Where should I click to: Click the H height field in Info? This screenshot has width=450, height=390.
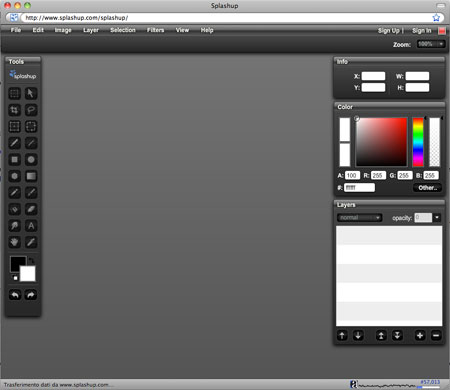click(x=417, y=88)
